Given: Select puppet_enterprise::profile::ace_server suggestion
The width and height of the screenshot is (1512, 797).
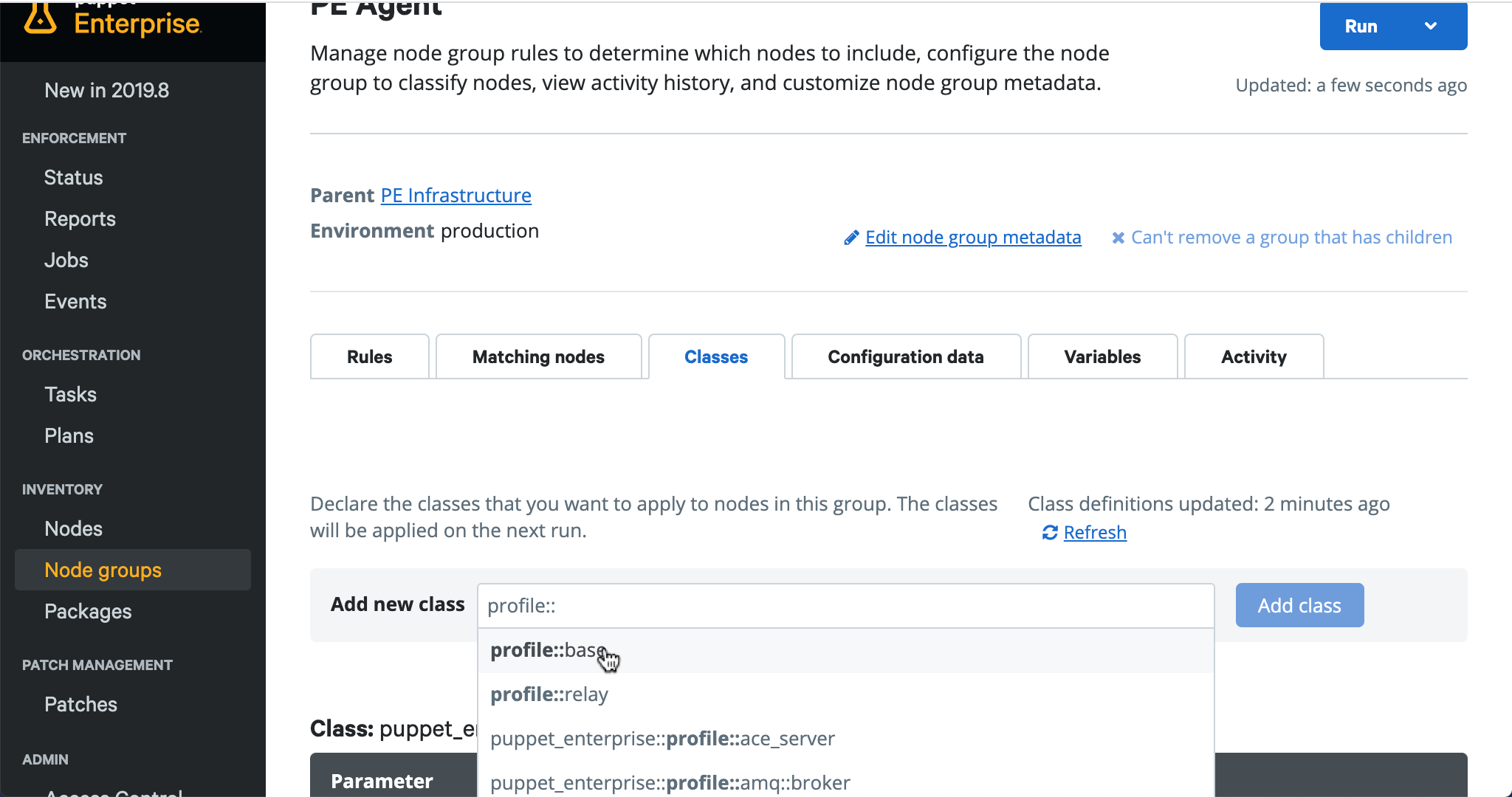Looking at the screenshot, I should coord(662,738).
